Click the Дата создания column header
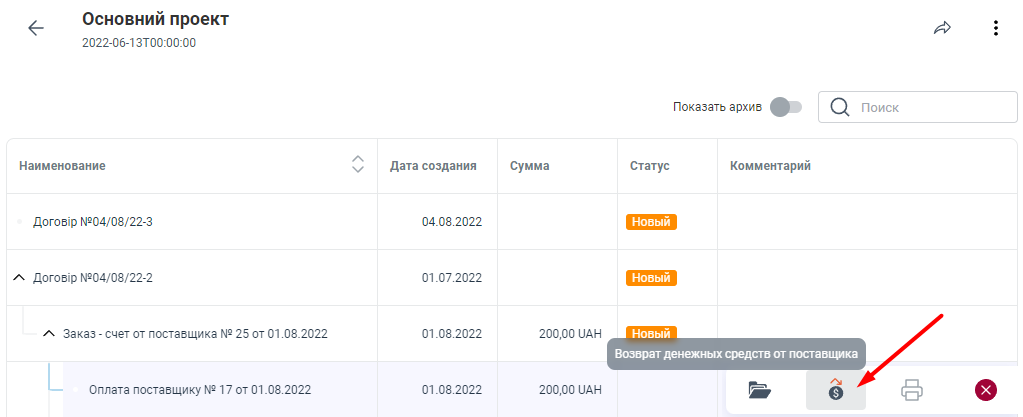 click(432, 165)
